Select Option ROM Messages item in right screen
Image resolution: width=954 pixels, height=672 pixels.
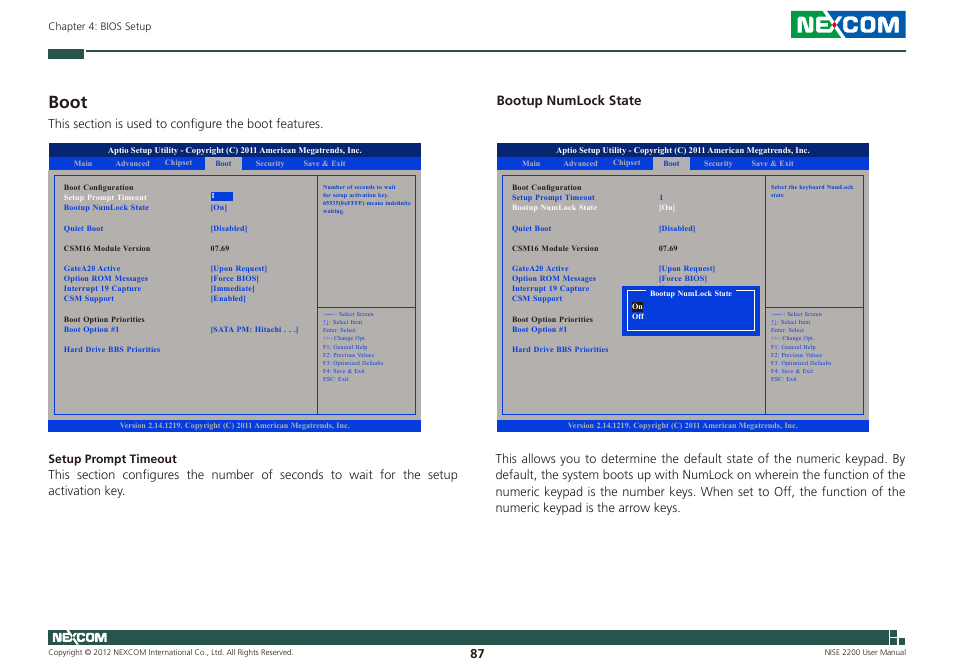(554, 279)
